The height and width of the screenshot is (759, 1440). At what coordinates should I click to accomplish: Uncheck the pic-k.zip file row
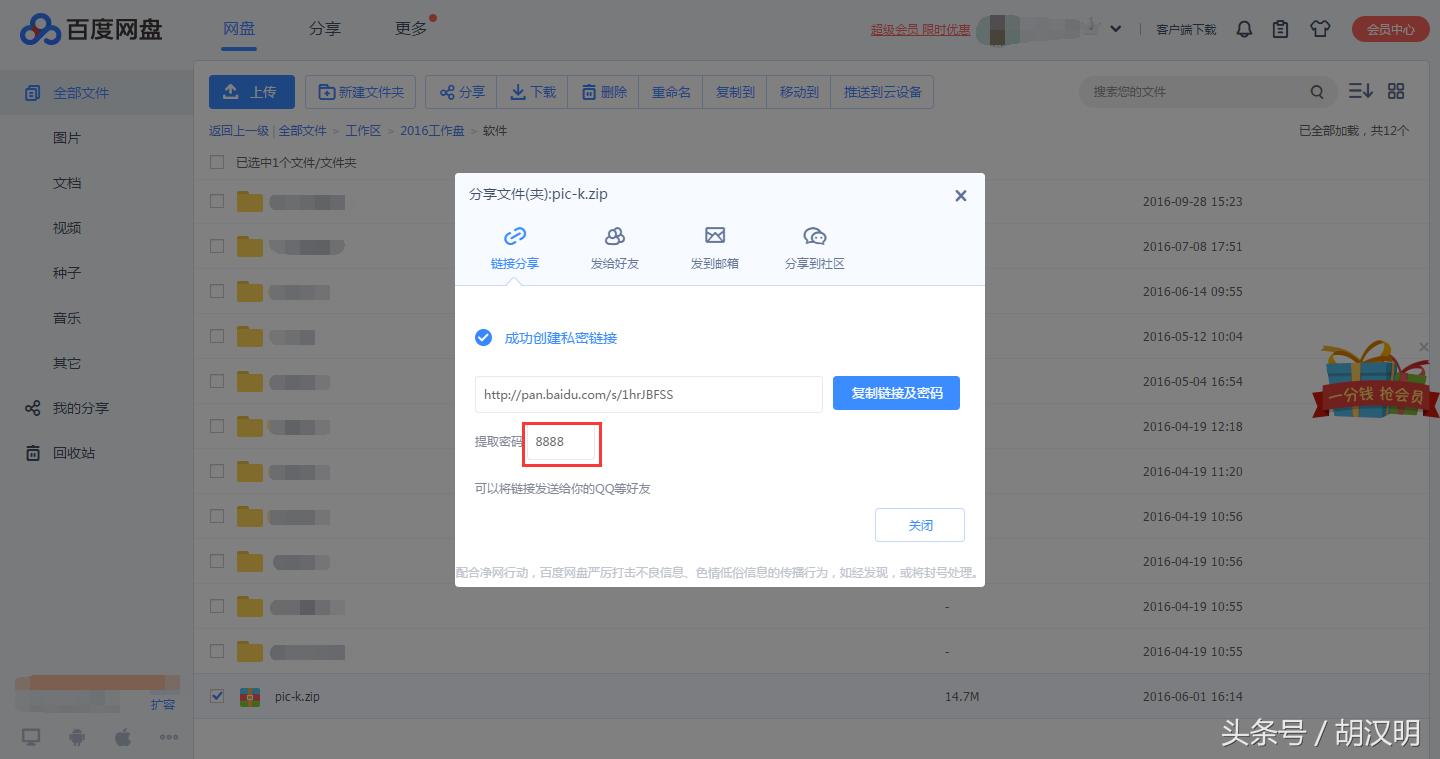tap(216, 696)
